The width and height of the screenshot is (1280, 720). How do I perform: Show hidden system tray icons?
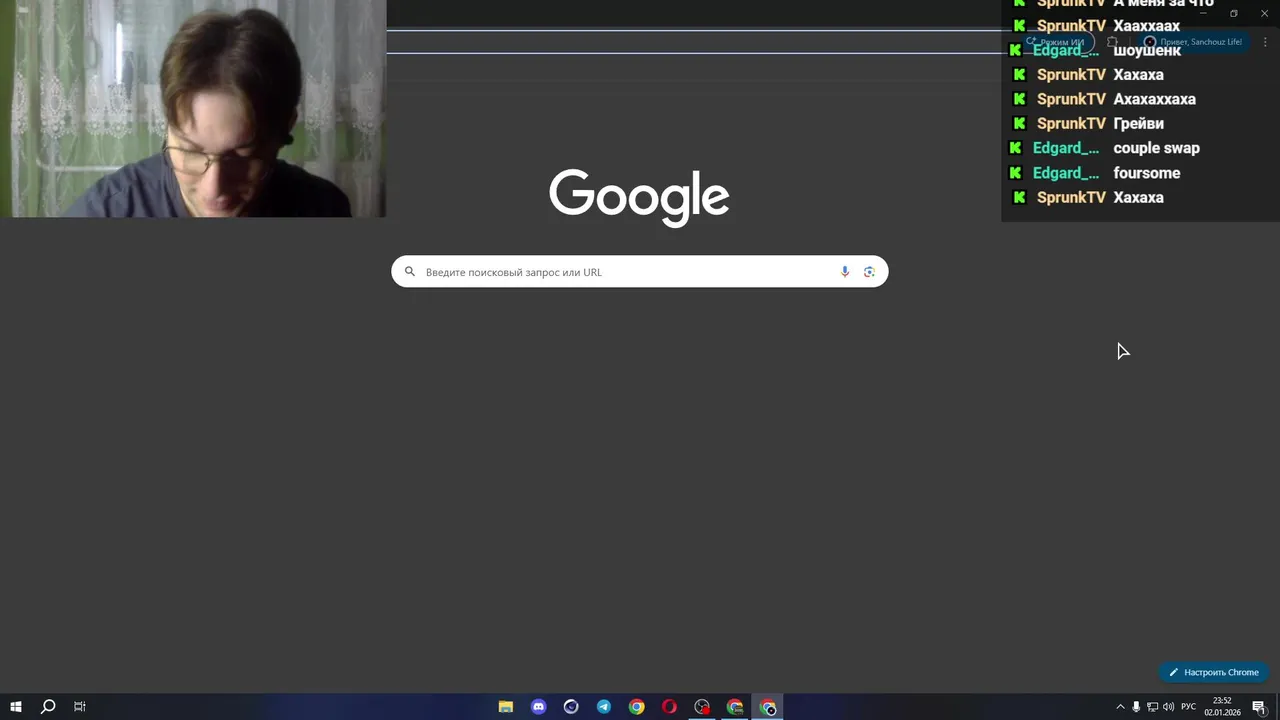point(1120,707)
